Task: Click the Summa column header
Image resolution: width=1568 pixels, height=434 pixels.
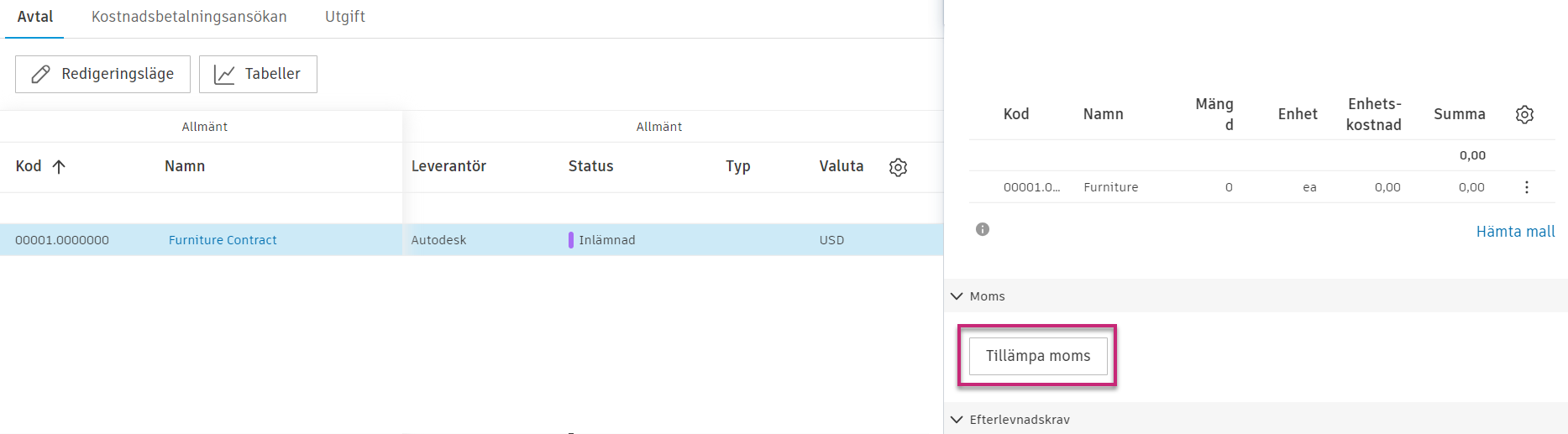Action: coord(1459,114)
